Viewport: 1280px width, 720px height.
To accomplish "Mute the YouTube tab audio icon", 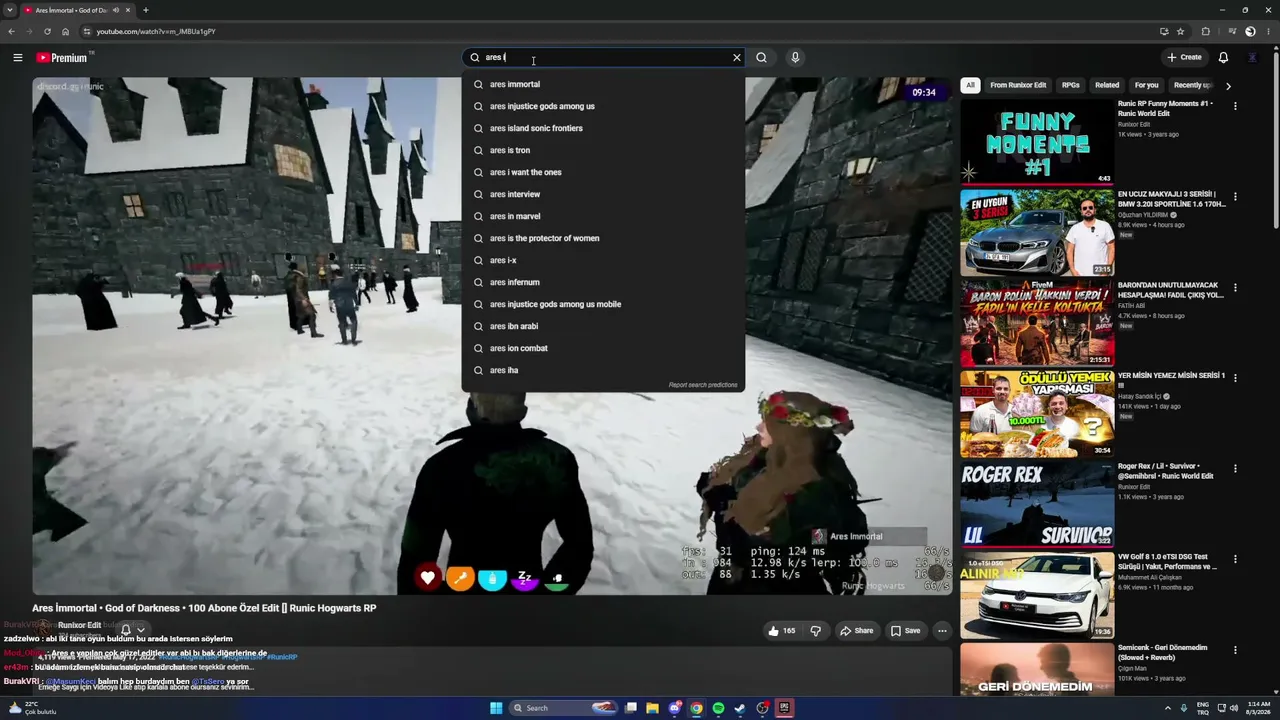I will 116,10.
